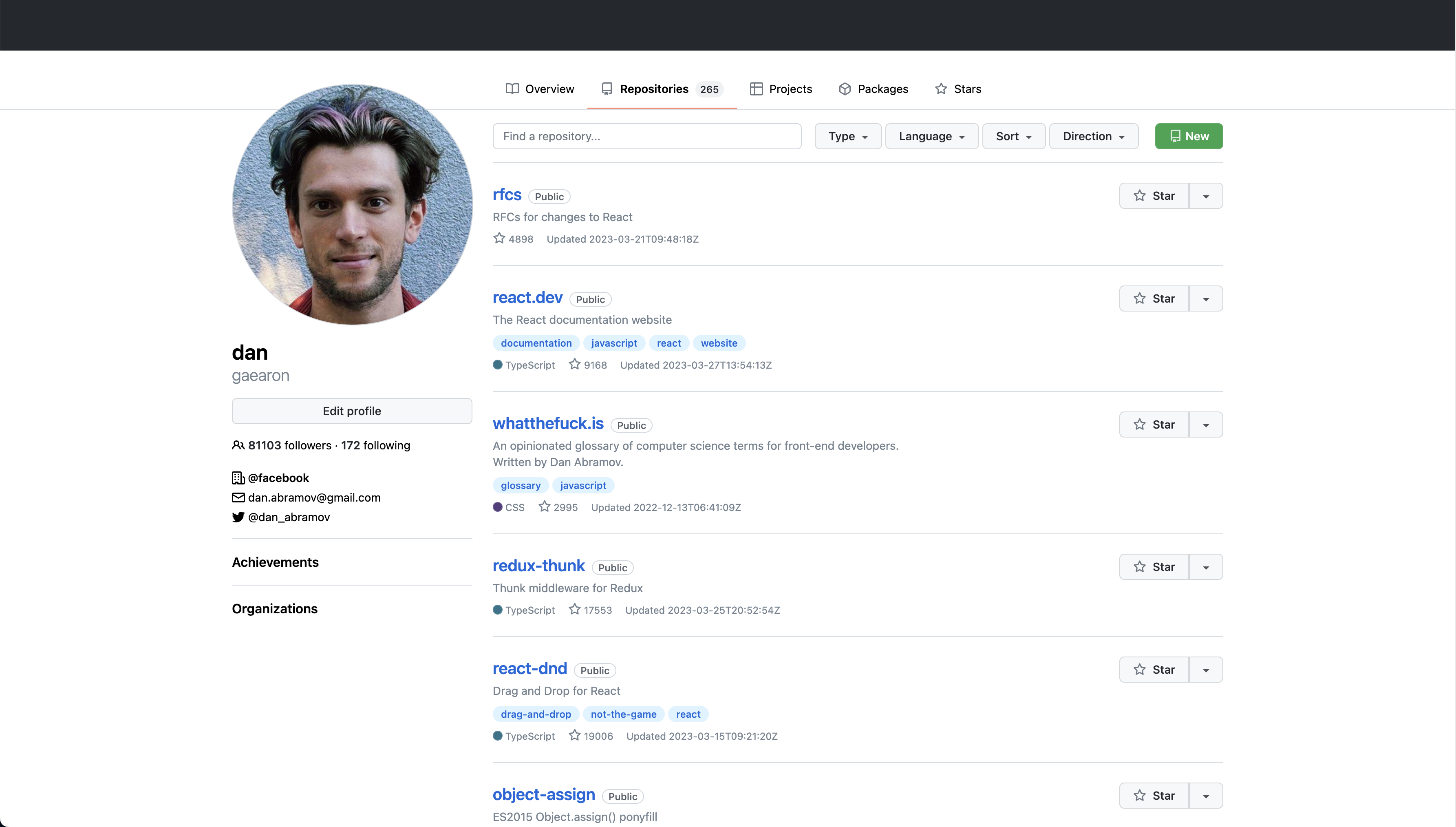This screenshot has height=827, width=1456.
Task: Click the Organizations heading
Action: click(275, 609)
